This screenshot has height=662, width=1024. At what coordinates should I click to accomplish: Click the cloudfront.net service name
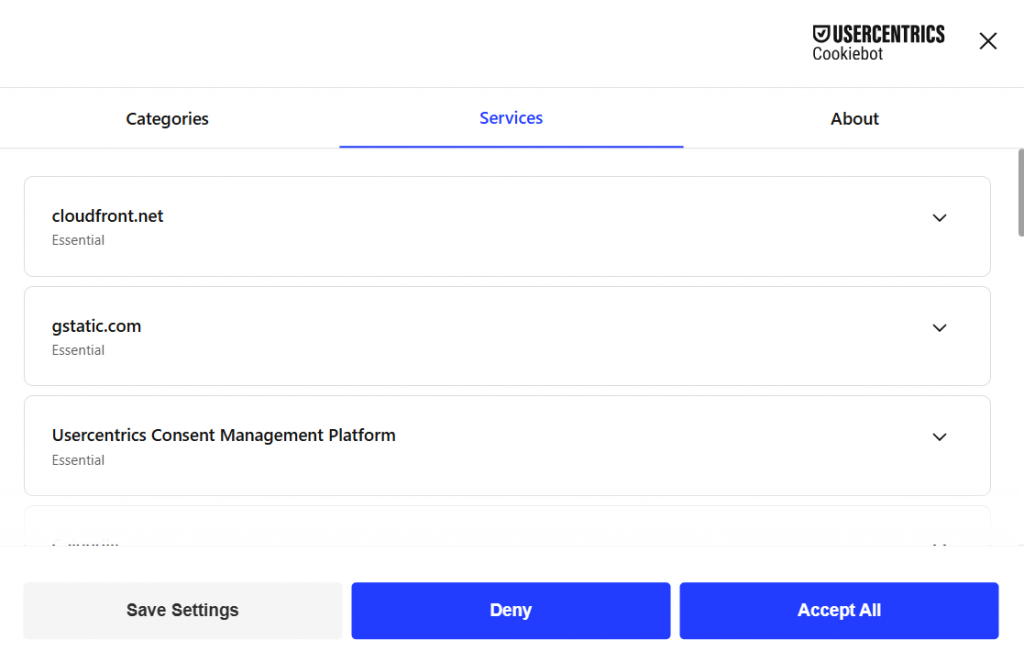[107, 216]
